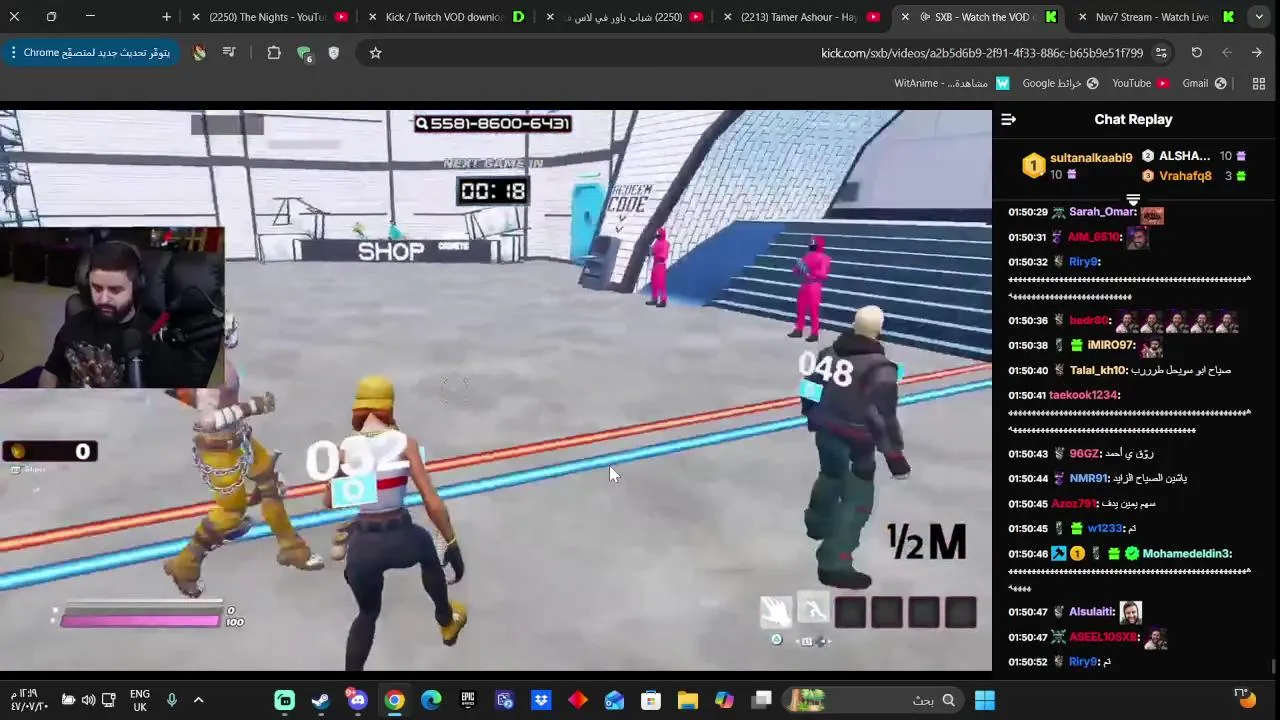
Task: Open Dropbox from the taskbar
Action: [x=541, y=700]
